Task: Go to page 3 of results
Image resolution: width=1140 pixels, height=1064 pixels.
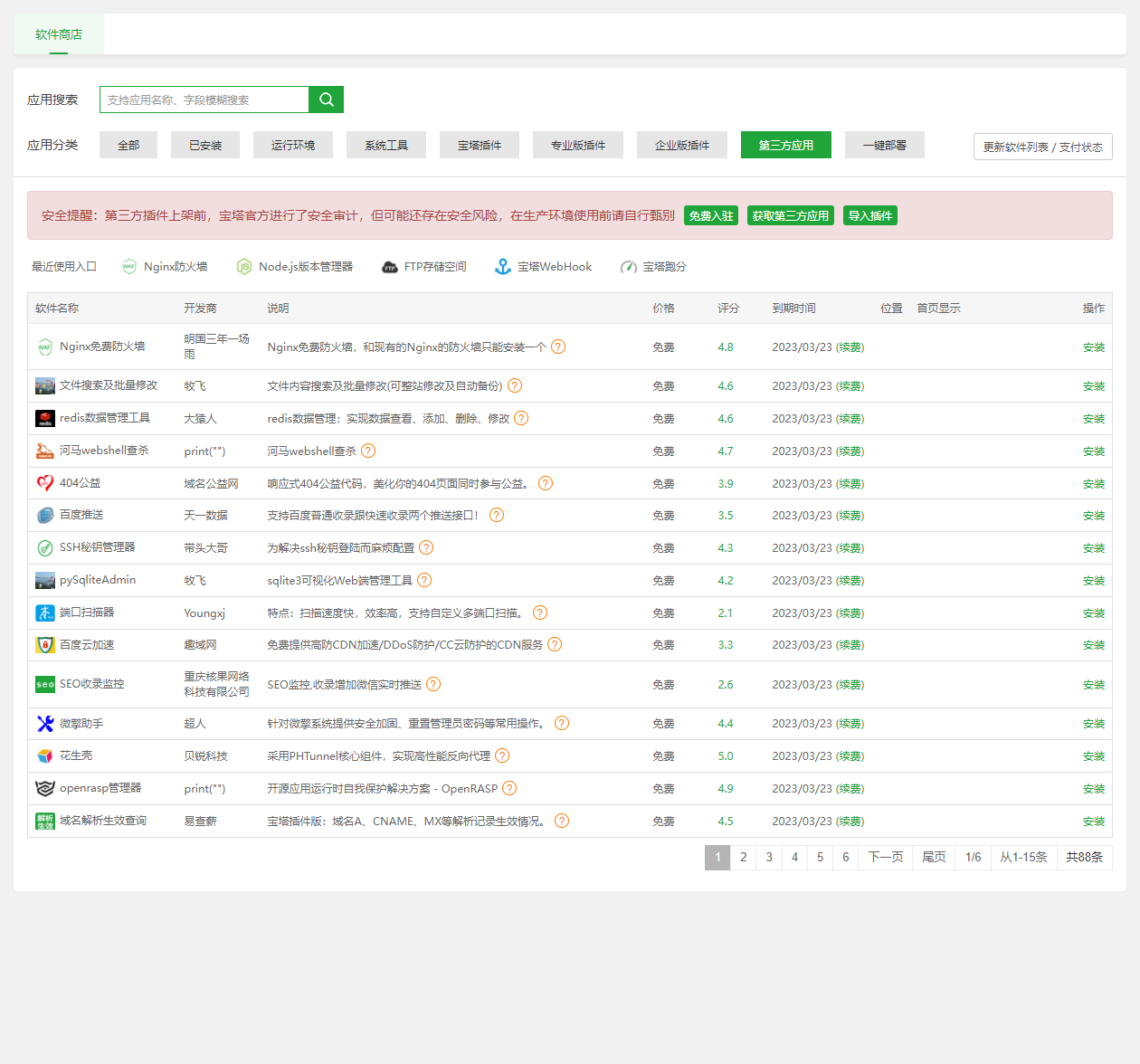Action: pos(769,858)
